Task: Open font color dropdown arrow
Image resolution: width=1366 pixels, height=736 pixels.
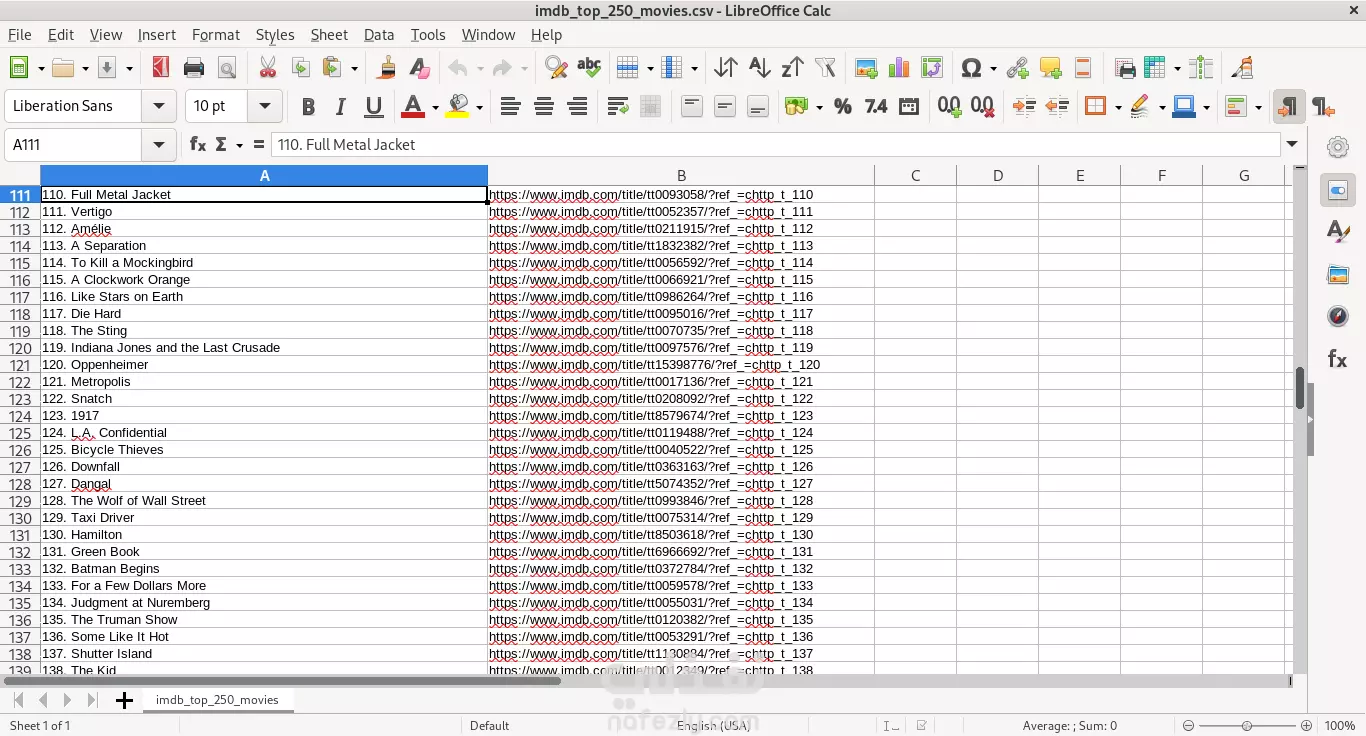Action: [x=435, y=107]
